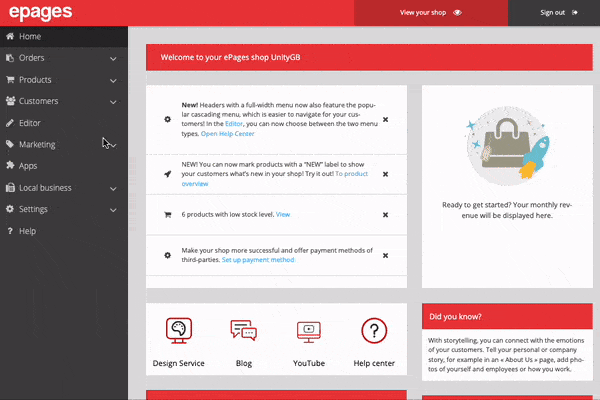The height and width of the screenshot is (400, 600).
Task: Open the Marketing menu item
Action: [64, 144]
